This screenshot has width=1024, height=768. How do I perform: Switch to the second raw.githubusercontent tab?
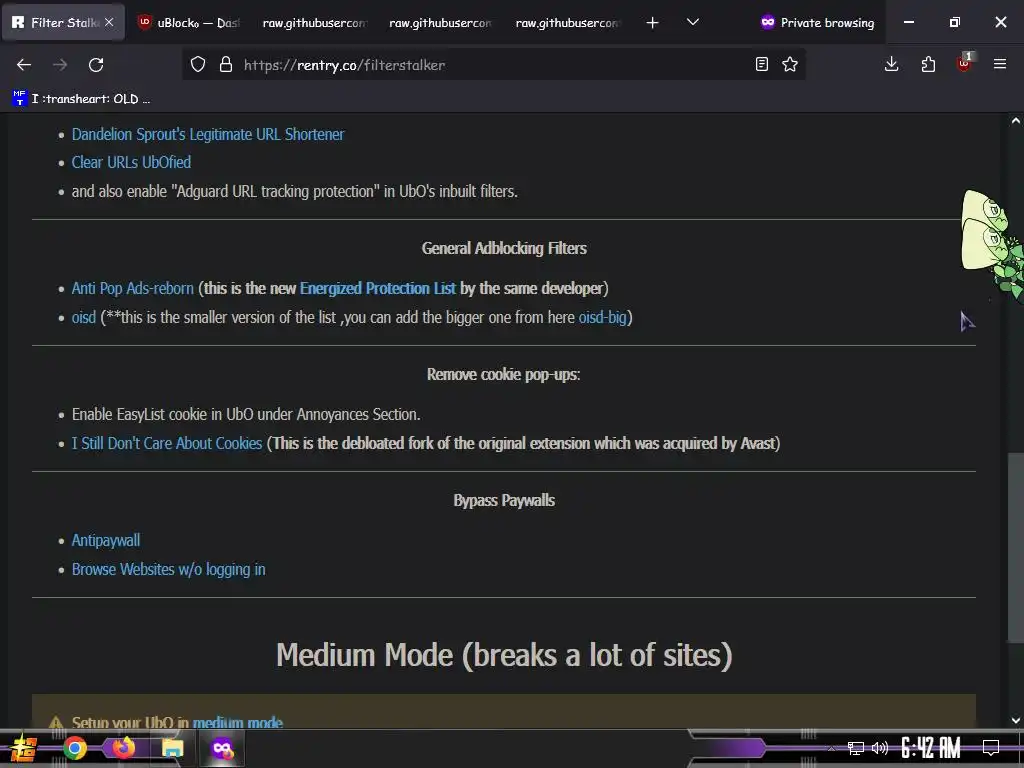tap(441, 23)
